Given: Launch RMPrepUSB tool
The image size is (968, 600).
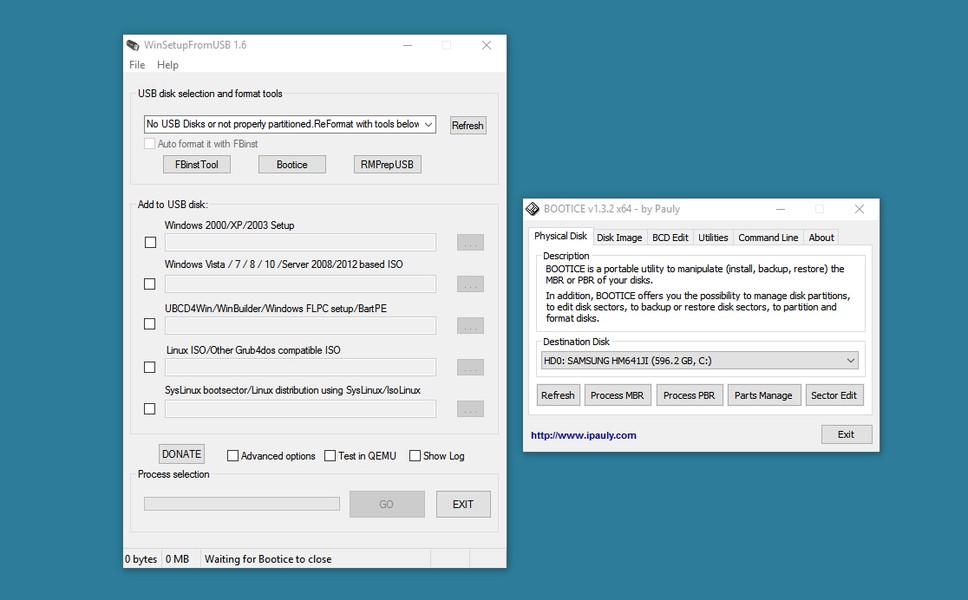Looking at the screenshot, I should click(x=387, y=164).
